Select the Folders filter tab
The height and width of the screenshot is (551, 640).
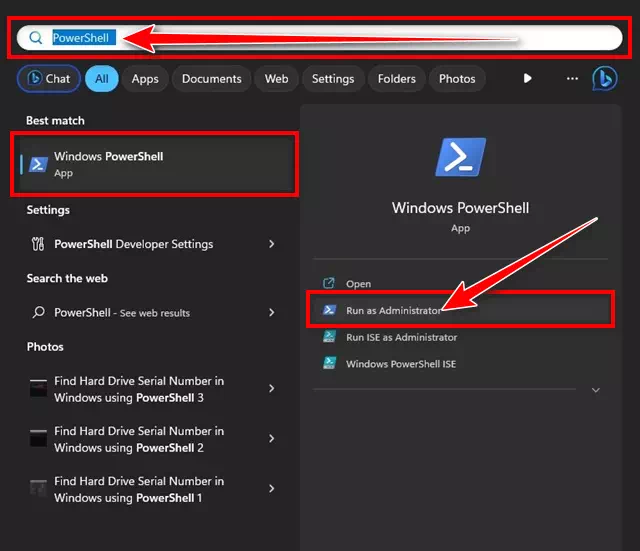pyautogui.click(x=397, y=78)
